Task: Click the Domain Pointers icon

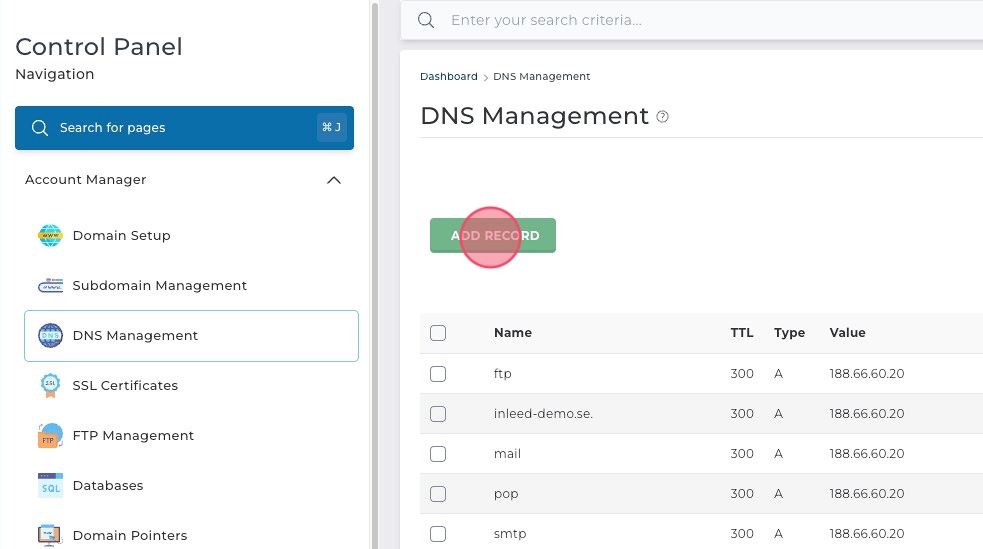Action: tap(50, 535)
